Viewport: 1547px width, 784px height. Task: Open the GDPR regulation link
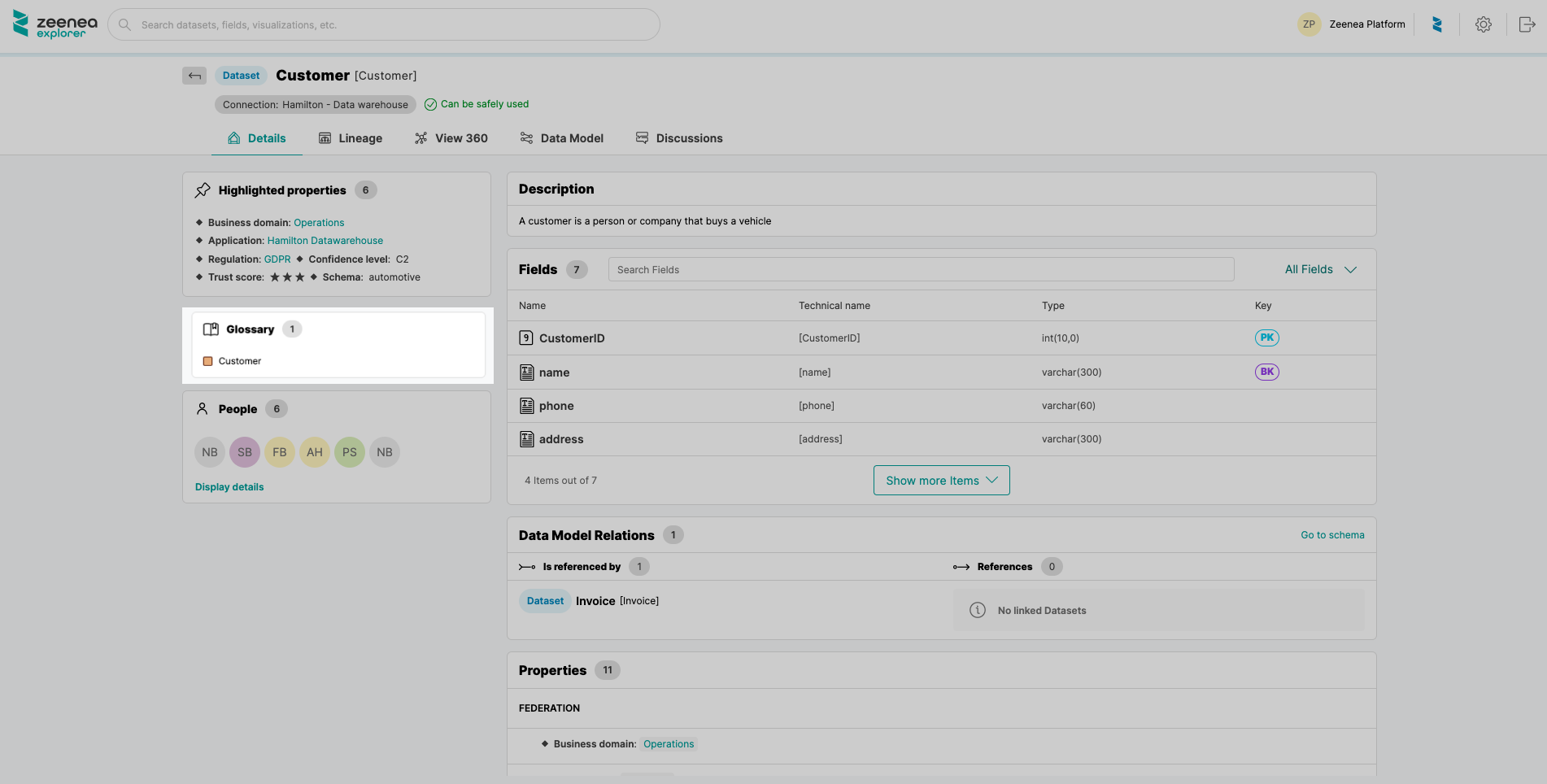coord(277,259)
